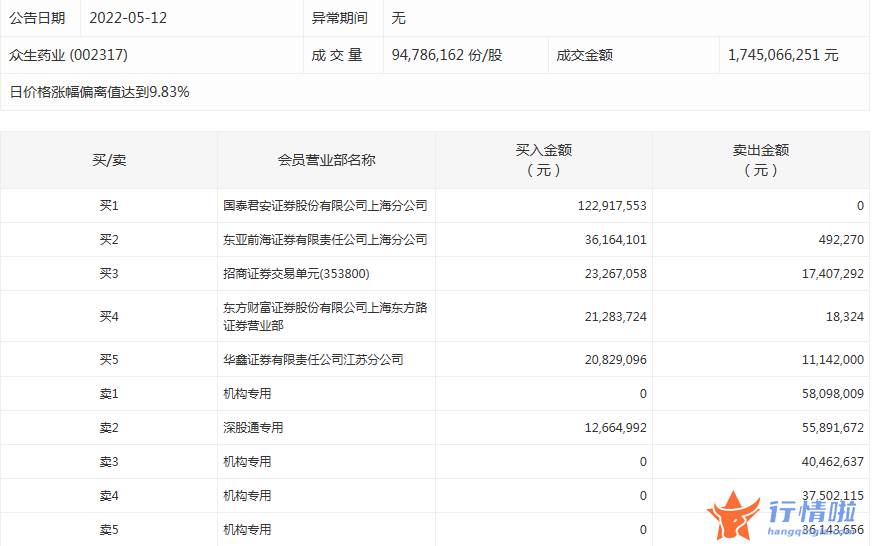Select trading volume 94,786,162 份/股
The width and height of the screenshot is (872, 546).
447,54
